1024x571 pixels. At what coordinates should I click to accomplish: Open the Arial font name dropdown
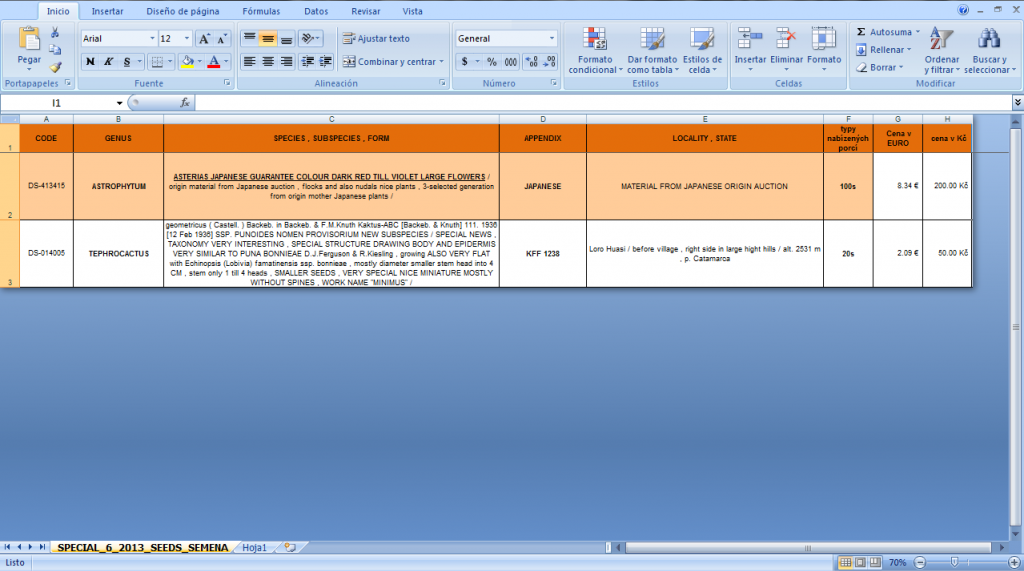(x=152, y=39)
